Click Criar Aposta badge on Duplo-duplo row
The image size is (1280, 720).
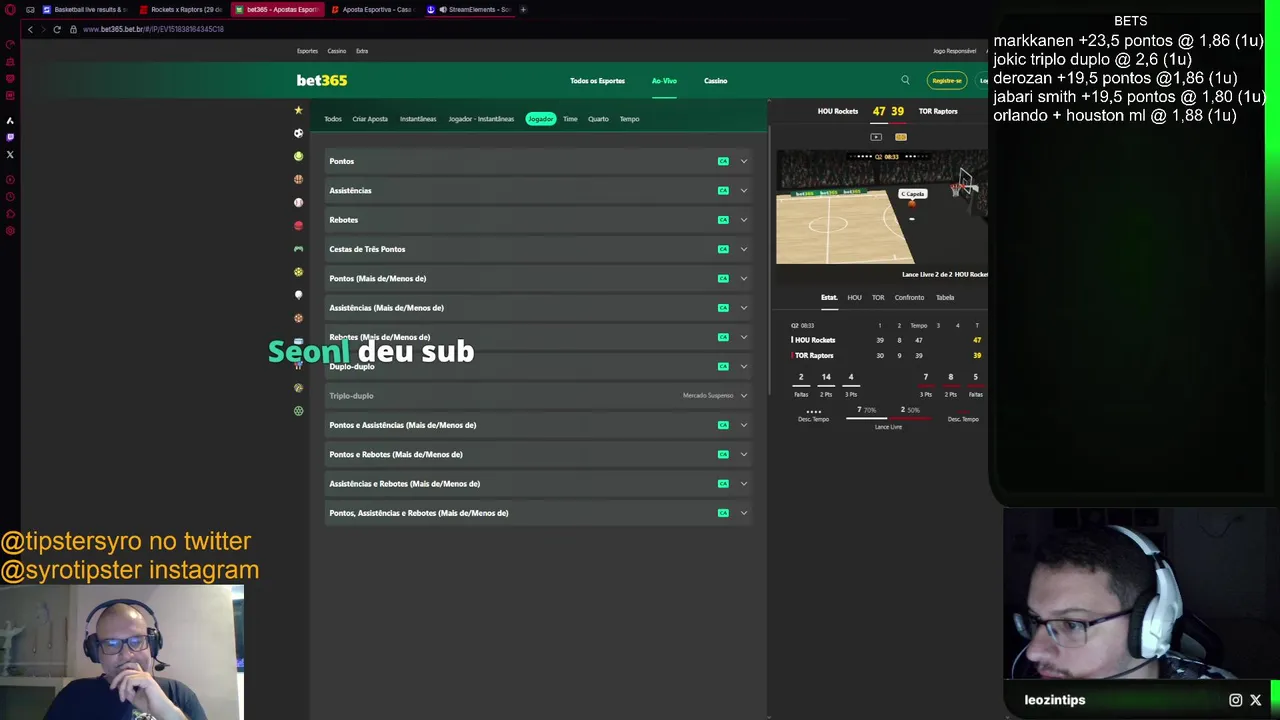pyautogui.click(x=723, y=366)
